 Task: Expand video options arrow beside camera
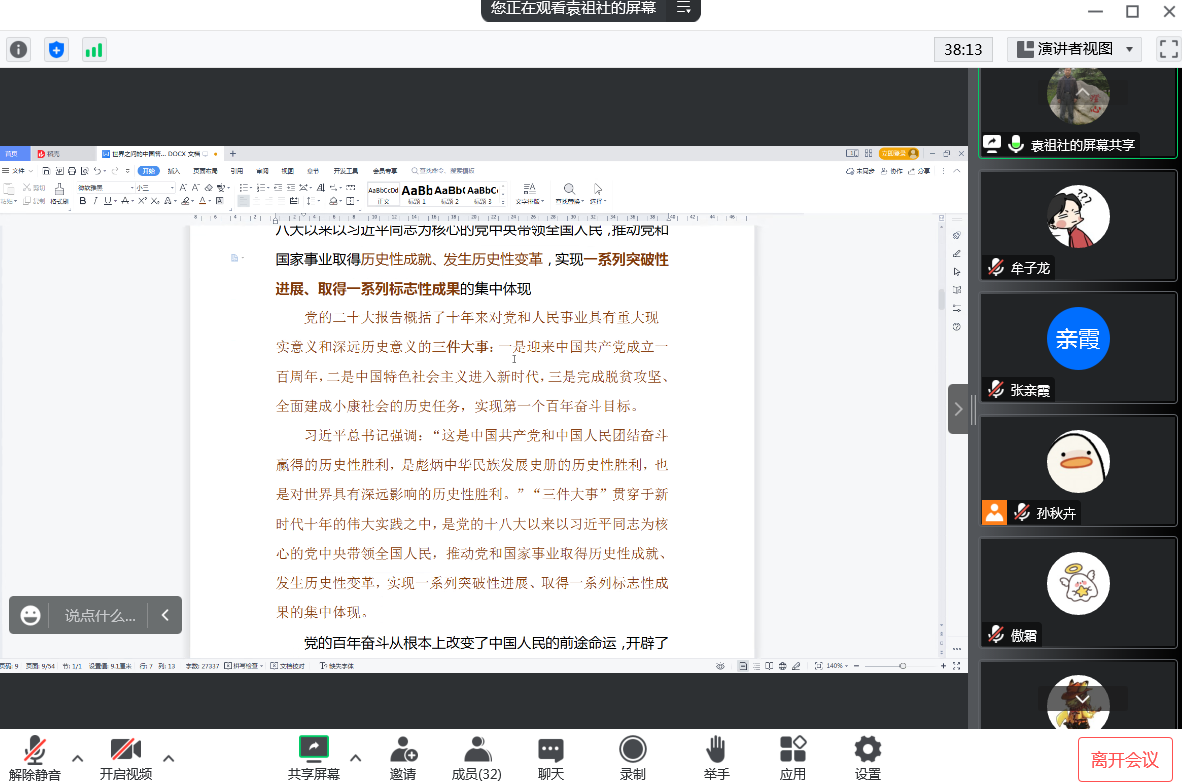point(168,757)
